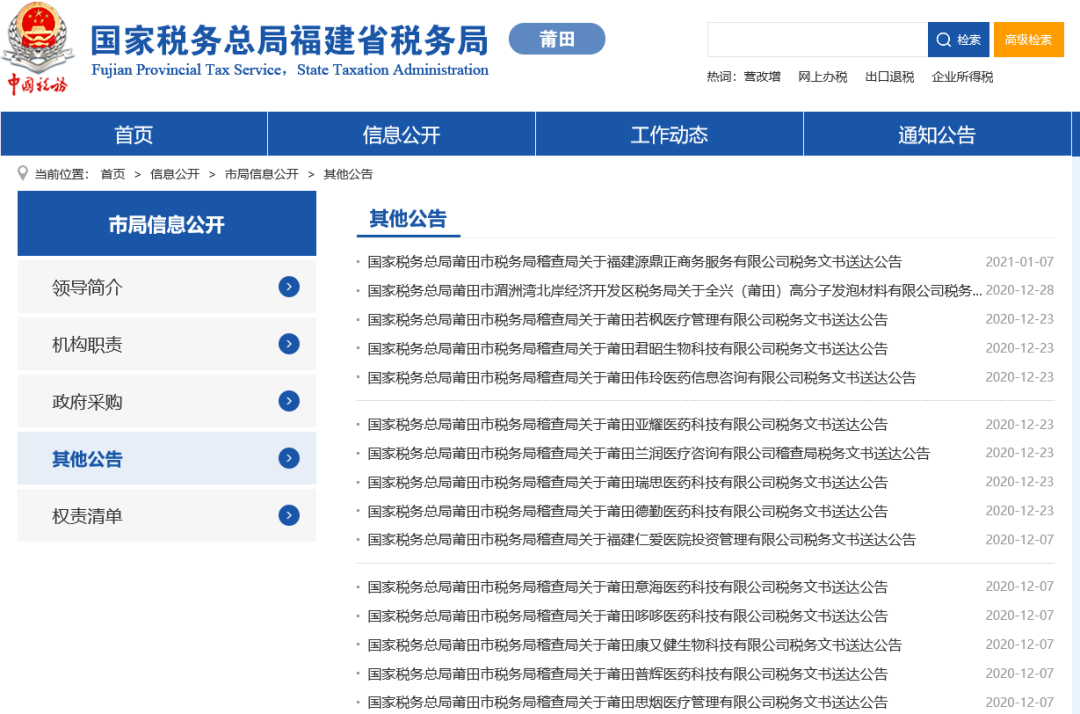Open announcement about 莆田兰润医疗咨询有限公司

click(648, 453)
